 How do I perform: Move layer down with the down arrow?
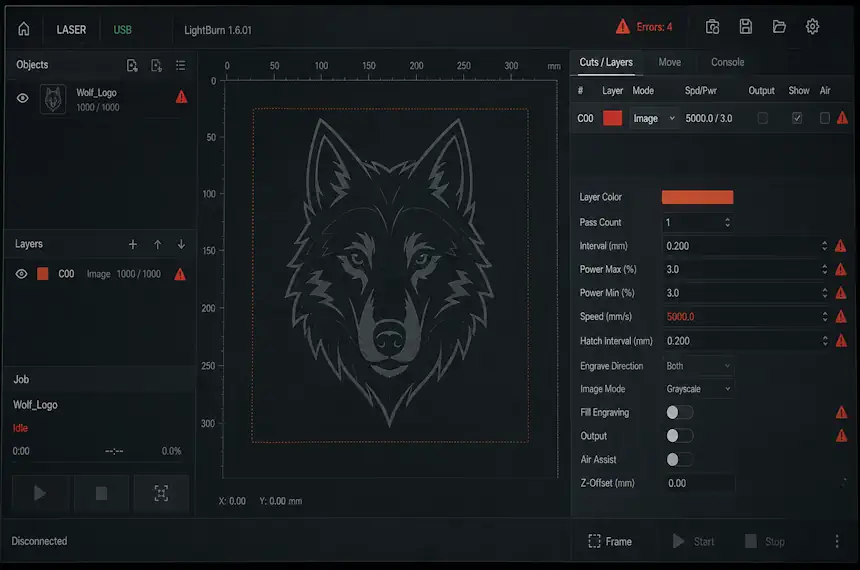[x=181, y=244]
